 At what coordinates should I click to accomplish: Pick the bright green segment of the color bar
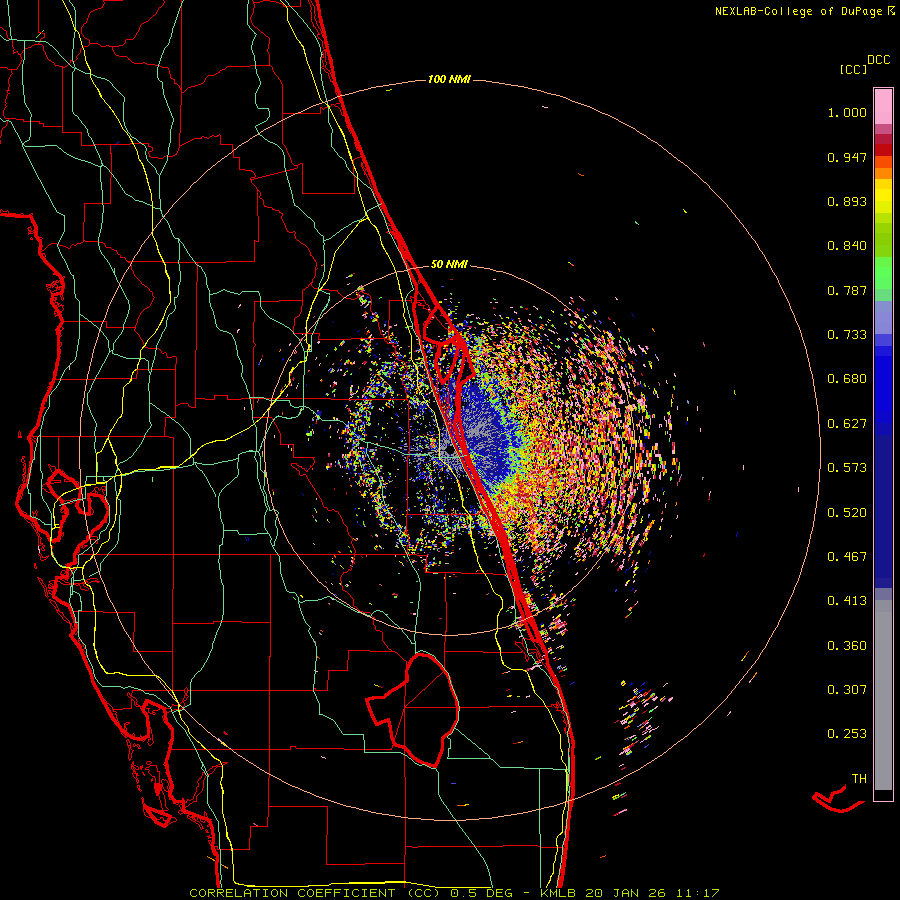[x=883, y=273]
